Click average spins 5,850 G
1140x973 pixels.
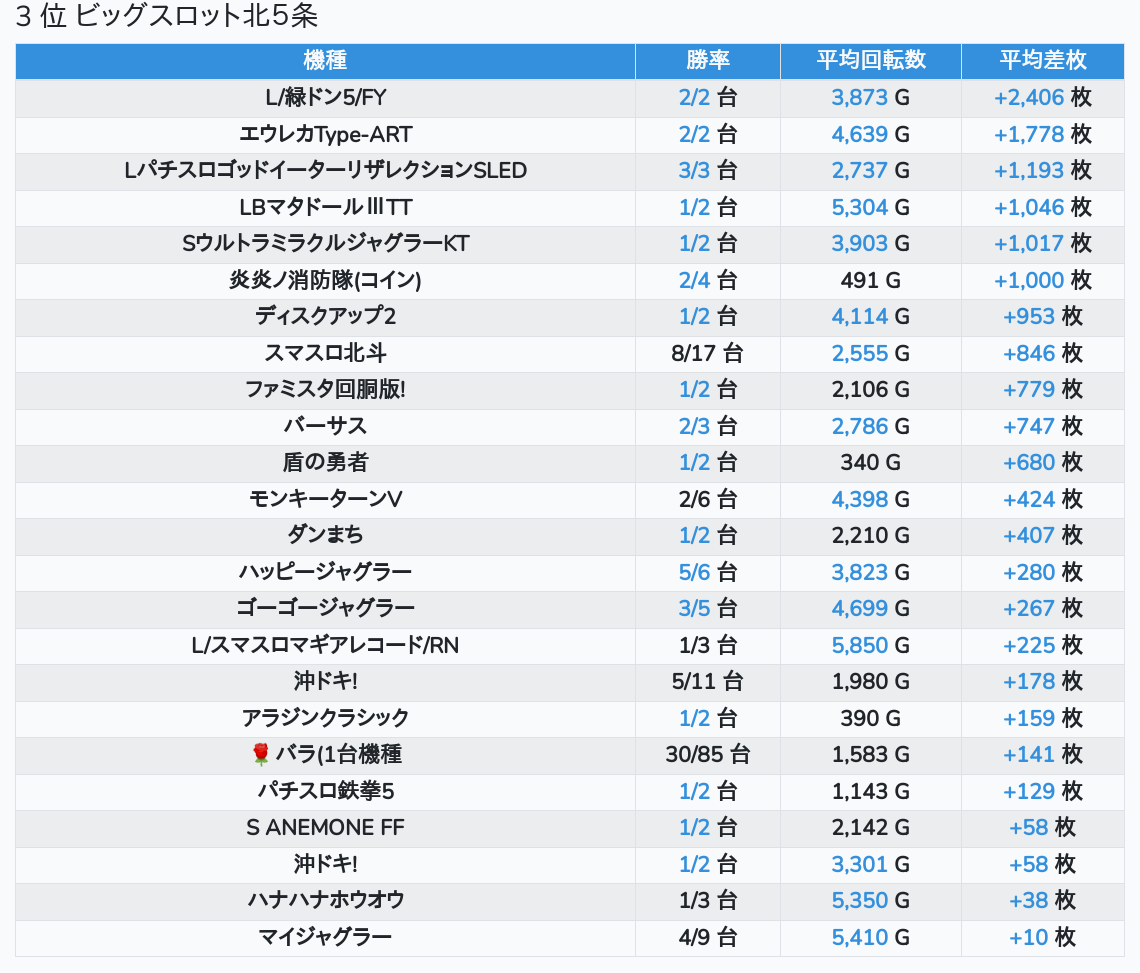[x=870, y=646]
